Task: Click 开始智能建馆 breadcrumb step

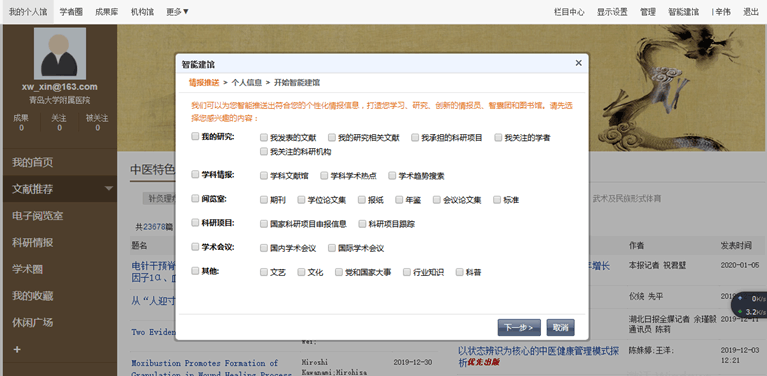Action: coord(297,83)
